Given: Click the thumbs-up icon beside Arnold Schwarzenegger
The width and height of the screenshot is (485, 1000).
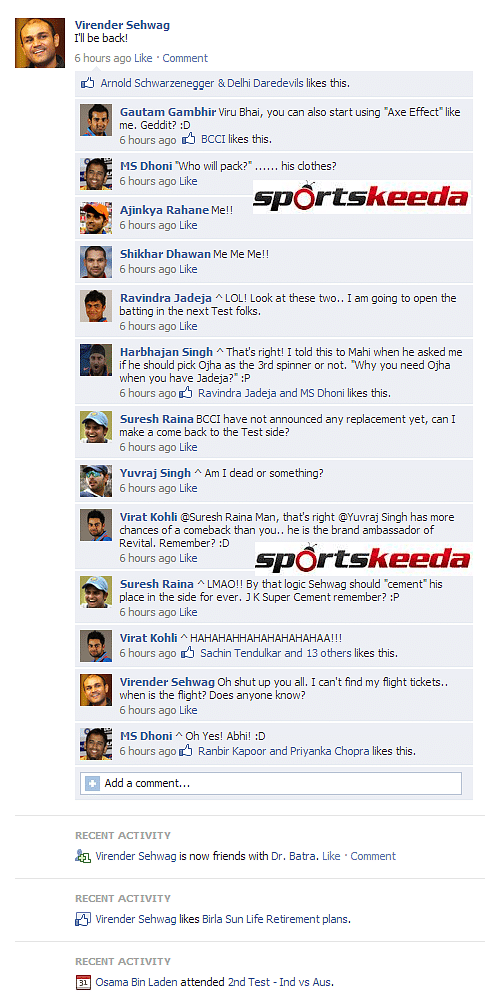Looking at the screenshot, I should point(88,83).
